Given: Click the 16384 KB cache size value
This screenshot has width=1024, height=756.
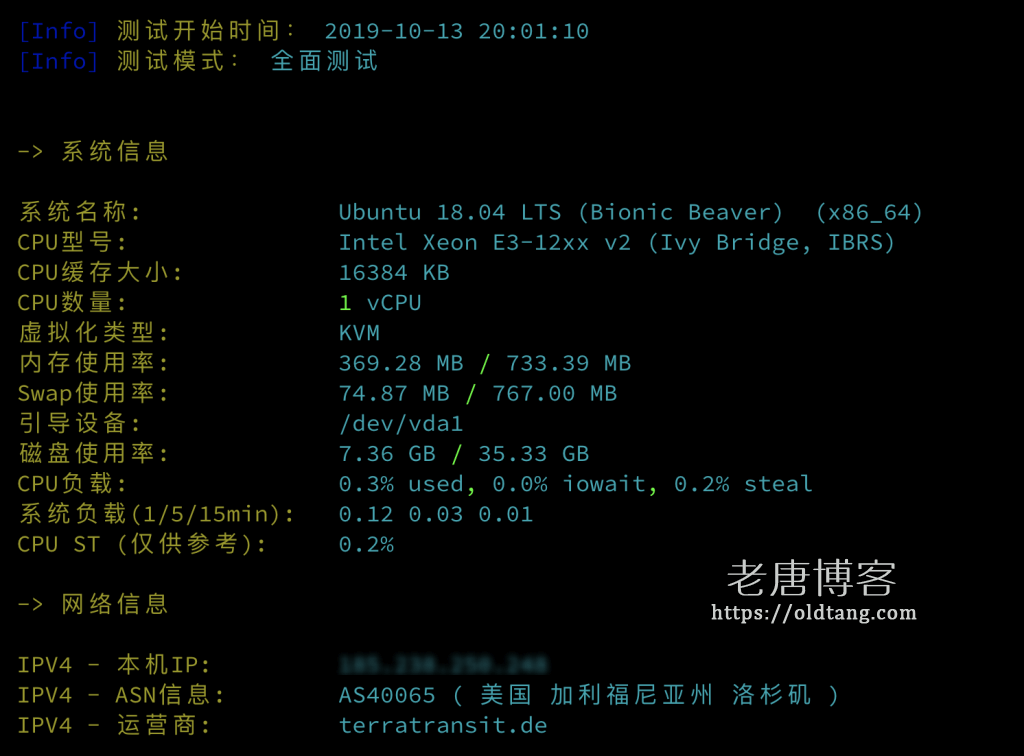Looking at the screenshot, I should coord(394,273).
